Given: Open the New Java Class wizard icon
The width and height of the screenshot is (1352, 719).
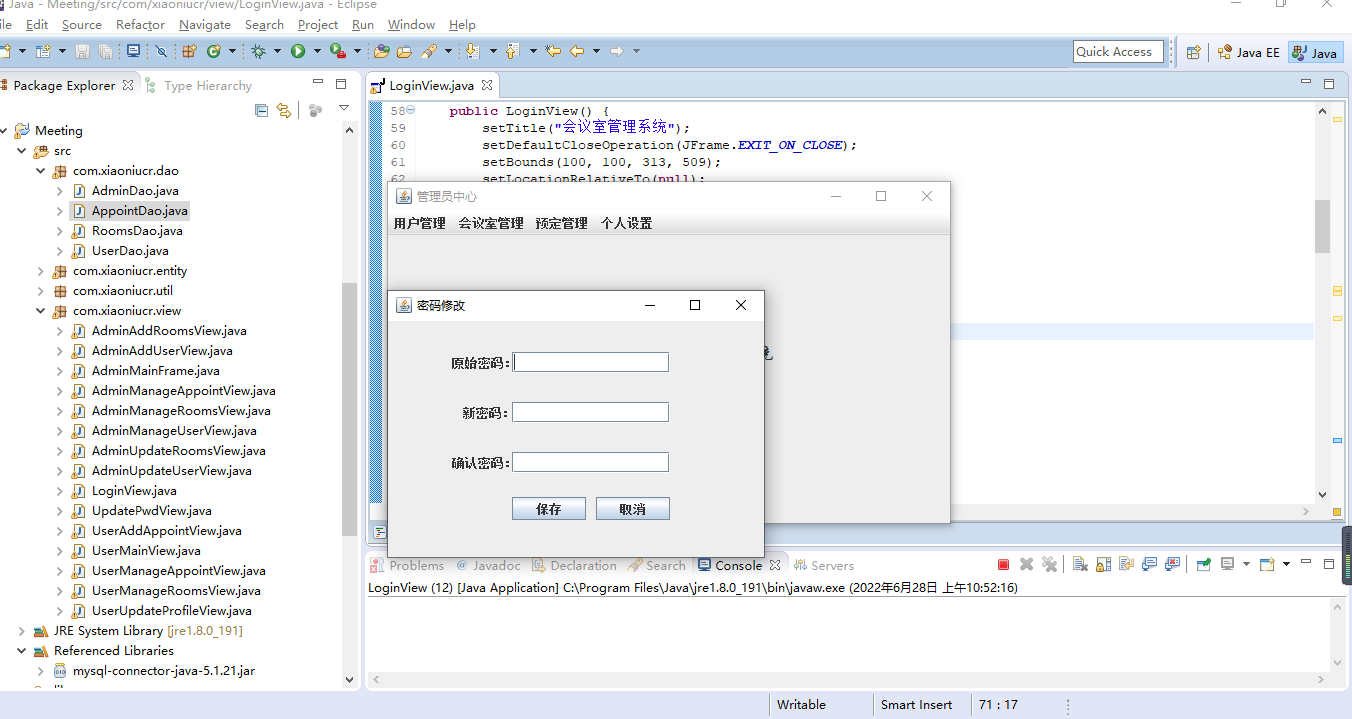Looking at the screenshot, I should (x=214, y=51).
